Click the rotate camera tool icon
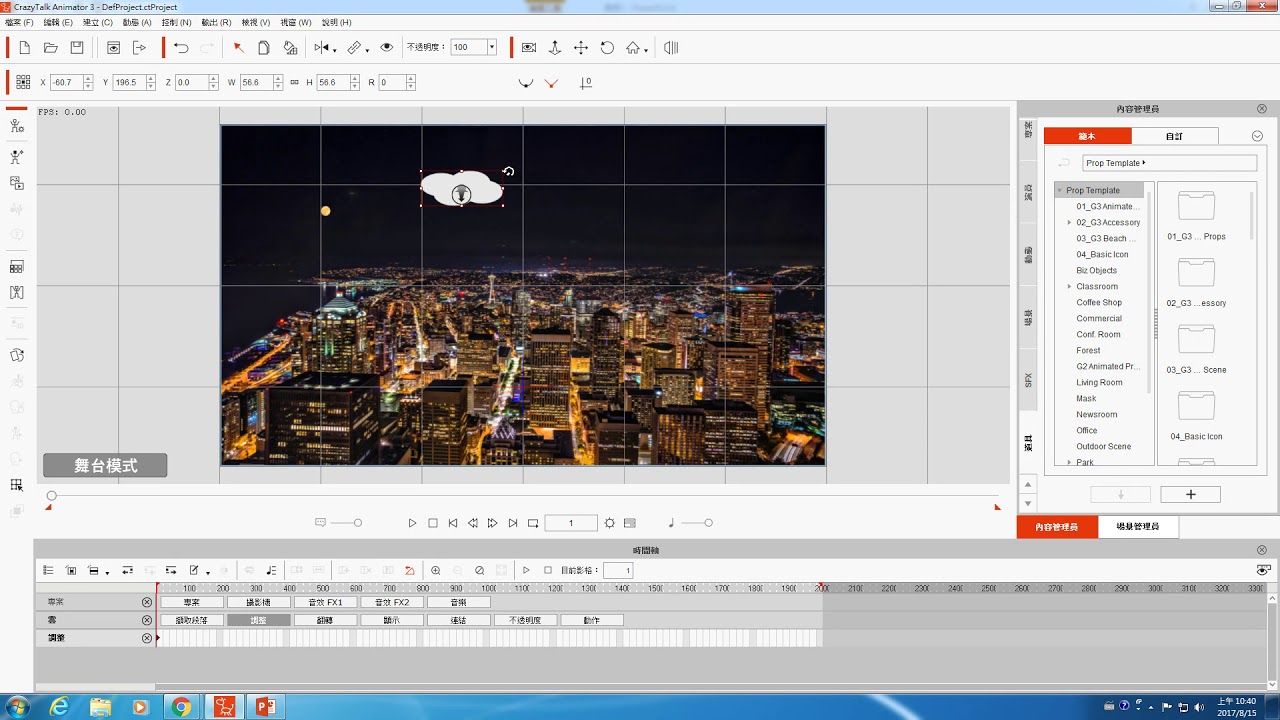Screen dimensions: 1280x720 click(607, 48)
